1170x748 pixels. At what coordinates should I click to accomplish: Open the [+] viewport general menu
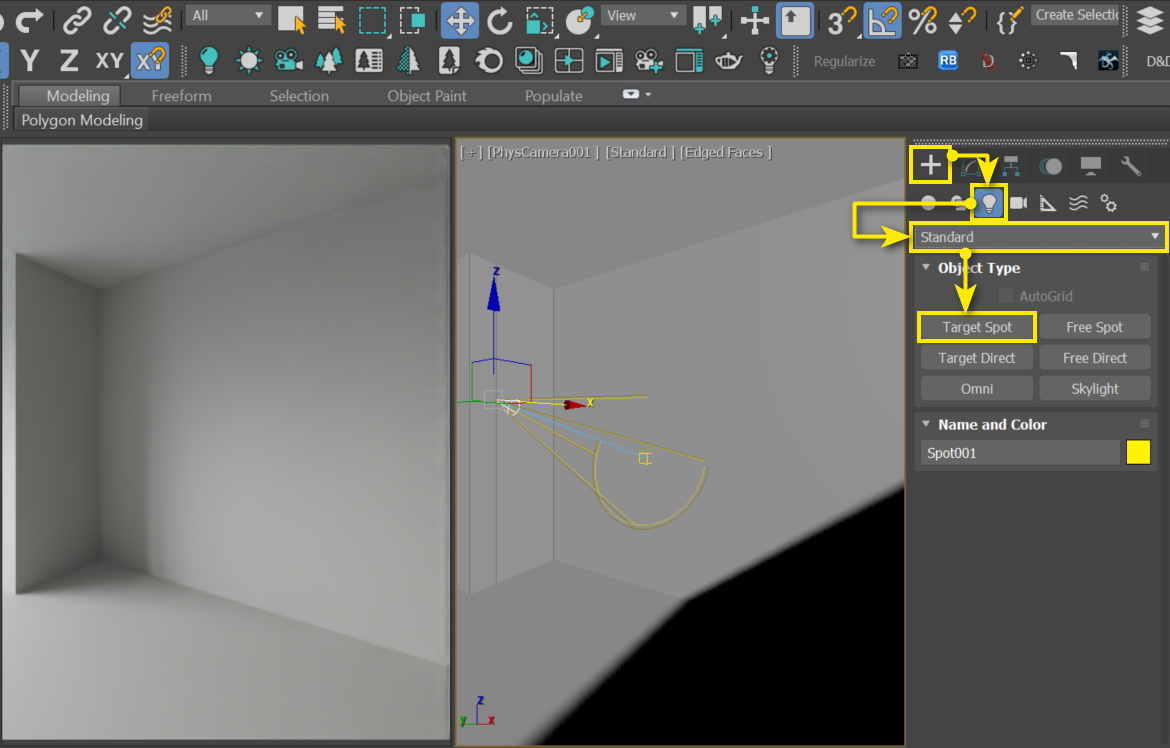[x=471, y=152]
